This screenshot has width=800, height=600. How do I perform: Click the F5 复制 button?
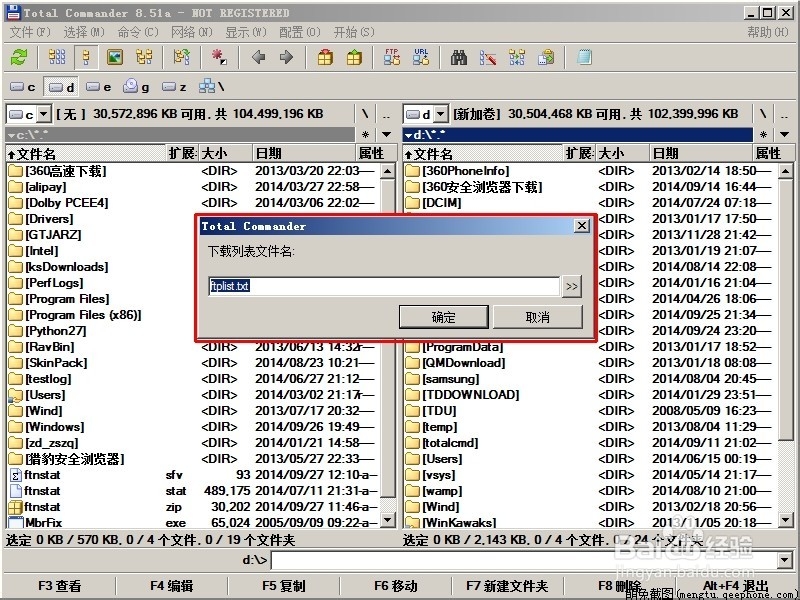click(x=284, y=586)
